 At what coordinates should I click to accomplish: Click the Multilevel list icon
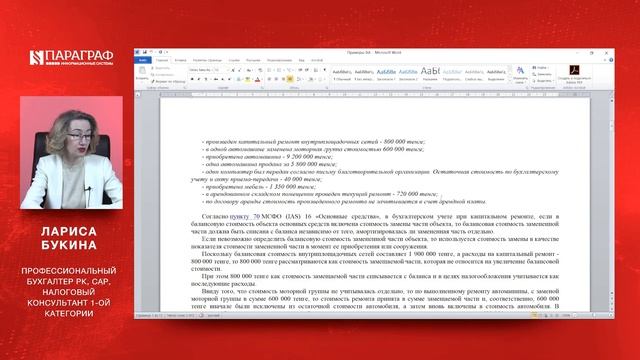[x=289, y=70]
